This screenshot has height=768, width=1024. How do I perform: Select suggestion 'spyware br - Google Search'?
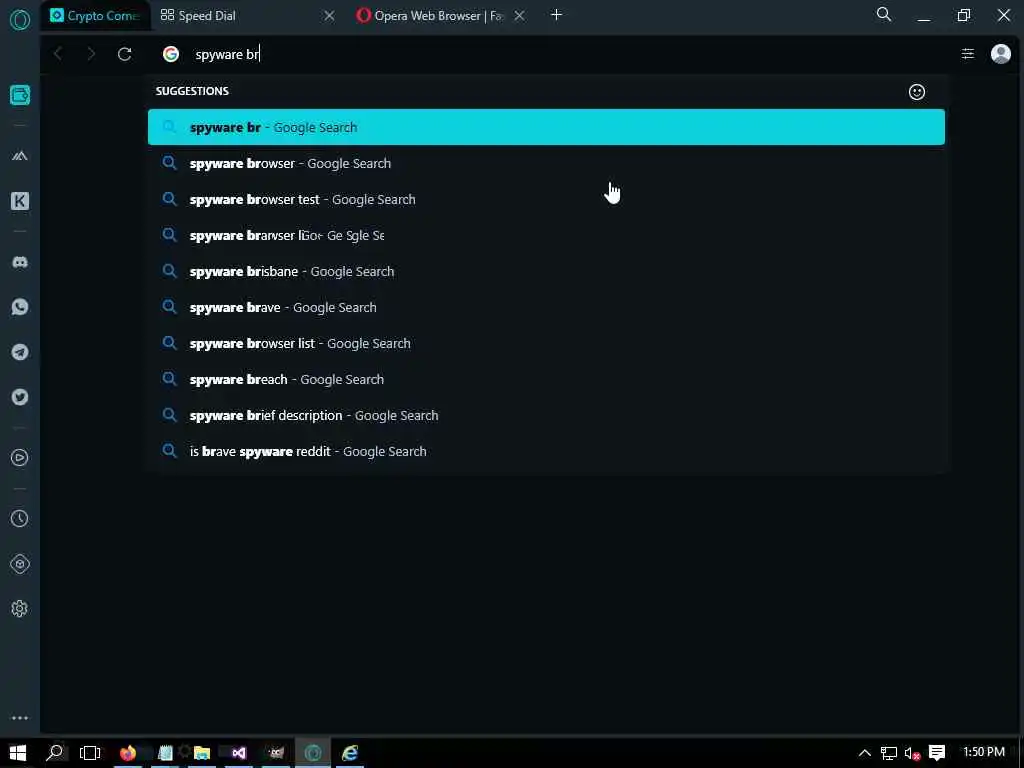[x=546, y=127]
